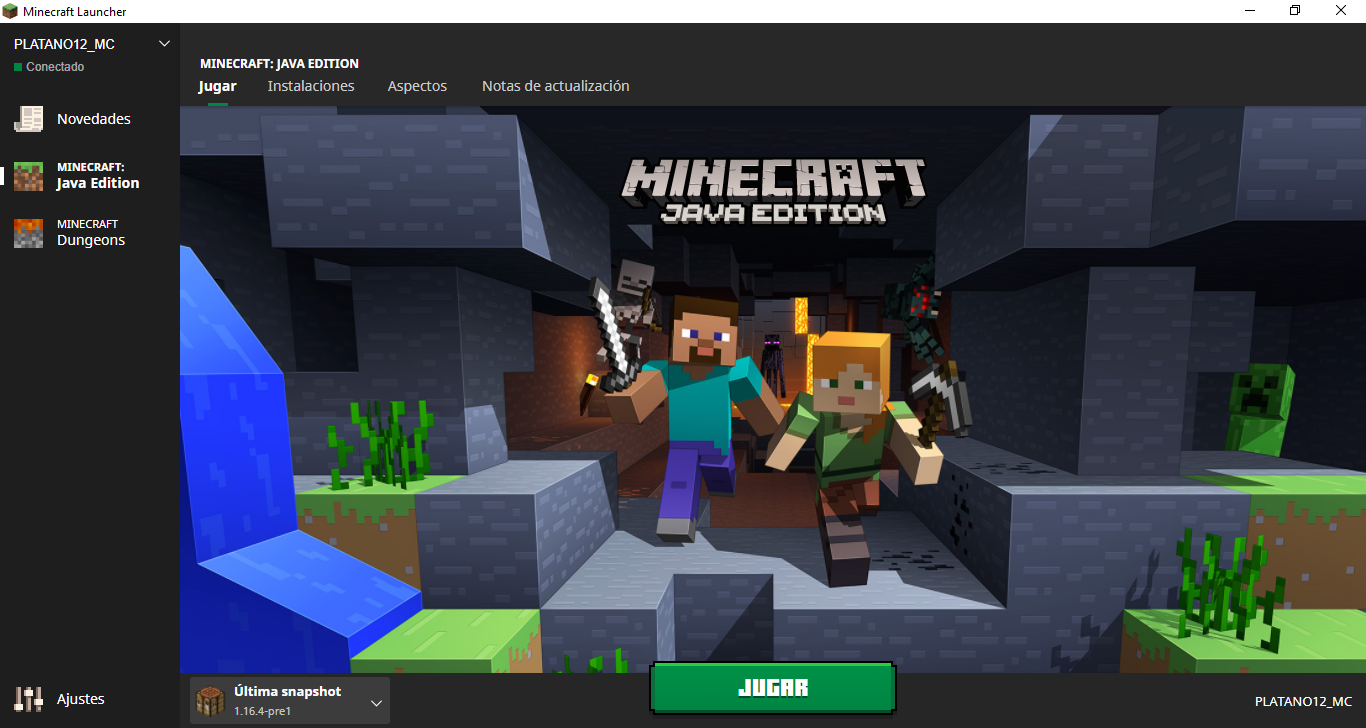Click the Novedades newspaper icon
This screenshot has width=1366, height=728.
pyautogui.click(x=28, y=119)
